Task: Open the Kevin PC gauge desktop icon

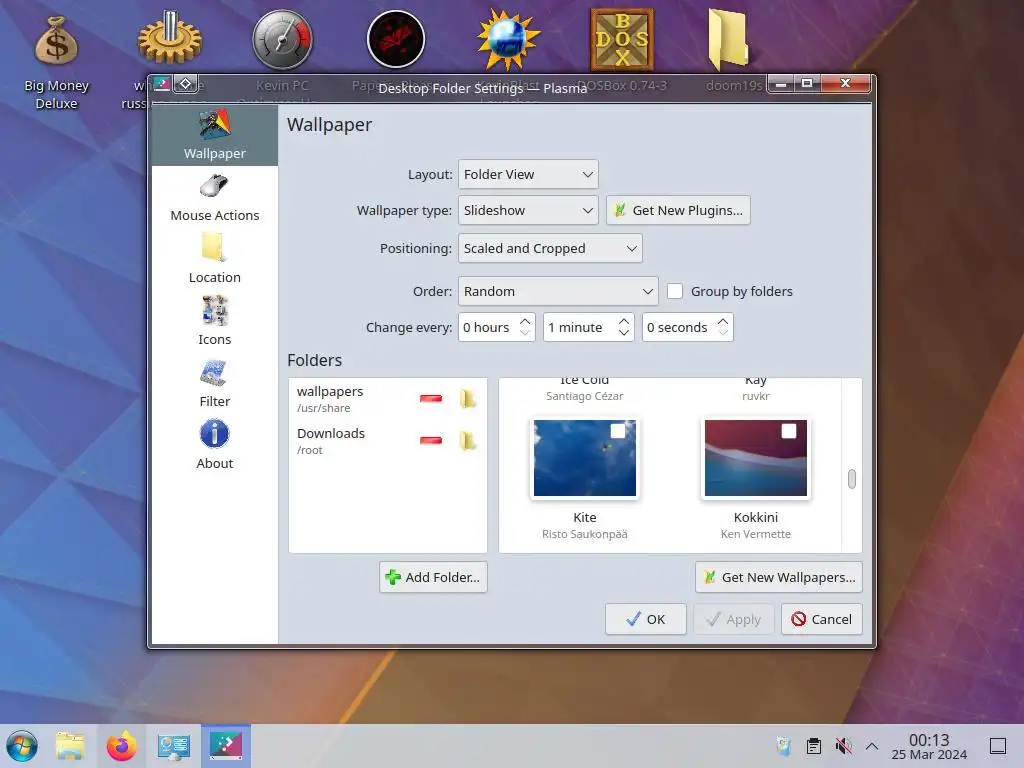Action: pyautogui.click(x=282, y=39)
